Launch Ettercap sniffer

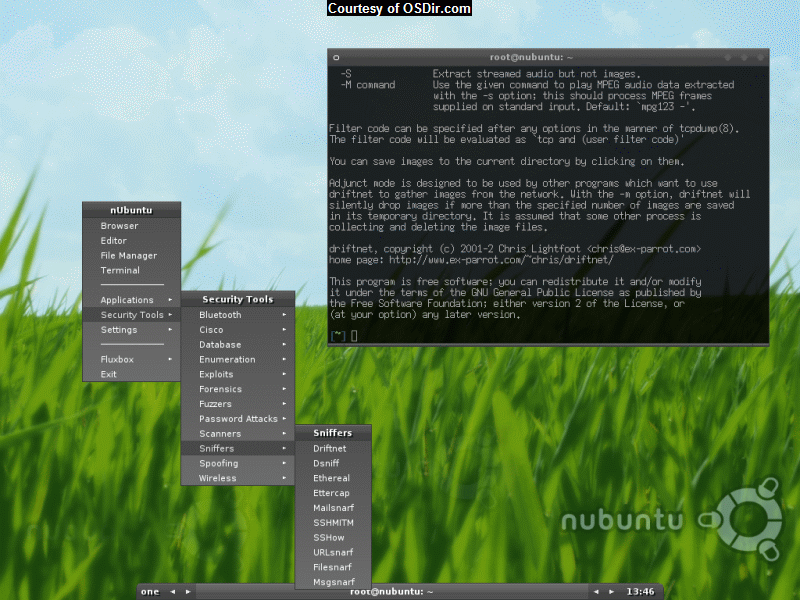333,492
